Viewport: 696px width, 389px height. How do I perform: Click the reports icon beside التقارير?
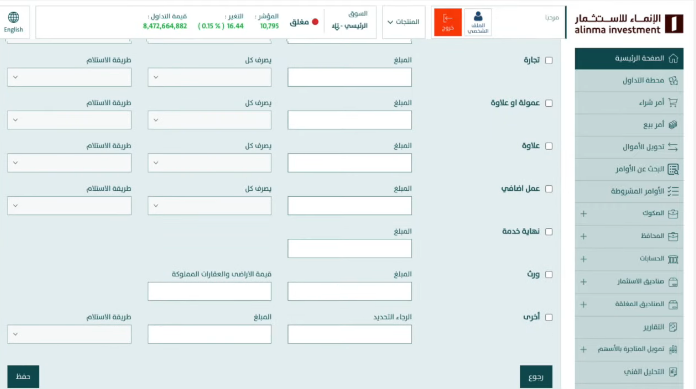[673, 327]
